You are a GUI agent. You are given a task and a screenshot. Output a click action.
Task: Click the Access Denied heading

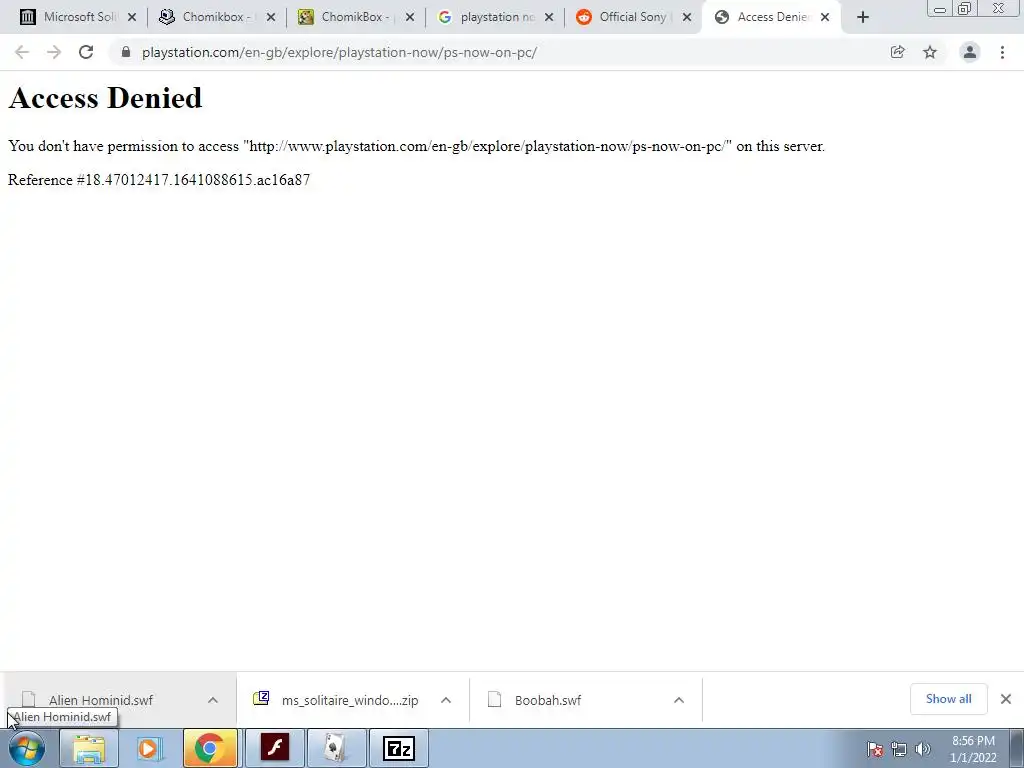[105, 99]
